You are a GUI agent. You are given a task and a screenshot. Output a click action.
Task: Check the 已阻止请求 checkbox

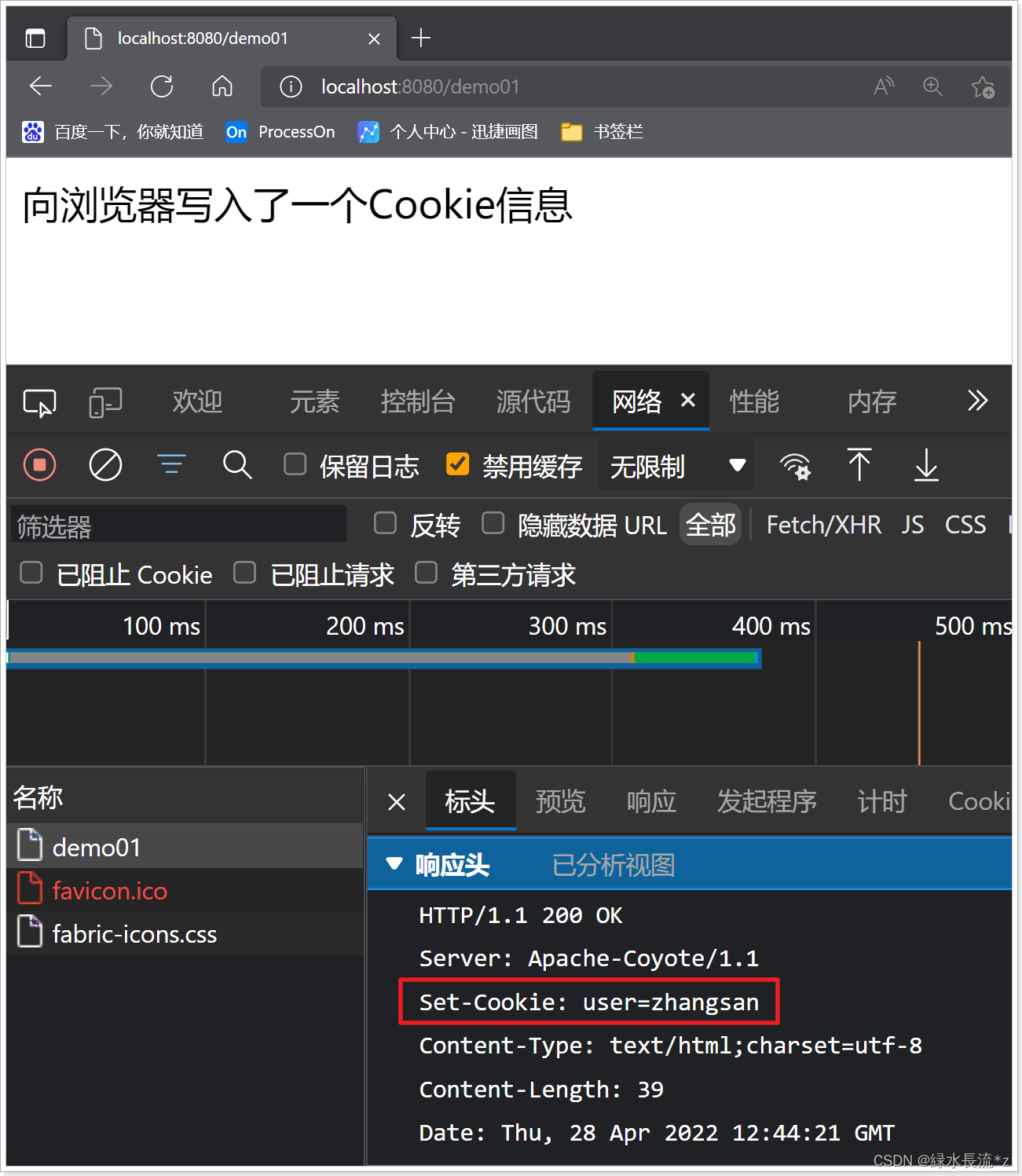tap(245, 573)
